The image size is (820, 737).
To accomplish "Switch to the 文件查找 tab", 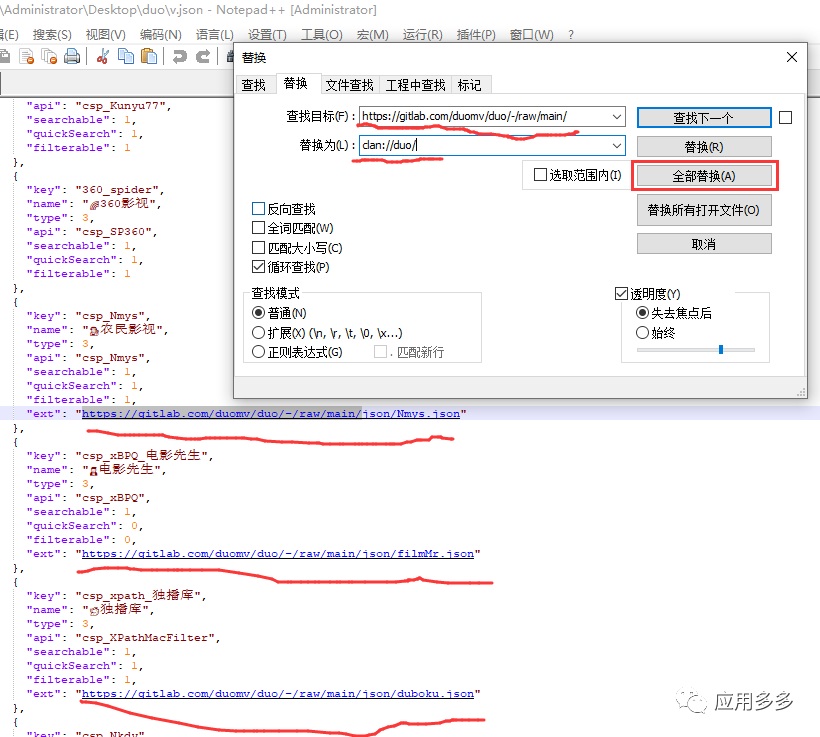I will coord(350,85).
